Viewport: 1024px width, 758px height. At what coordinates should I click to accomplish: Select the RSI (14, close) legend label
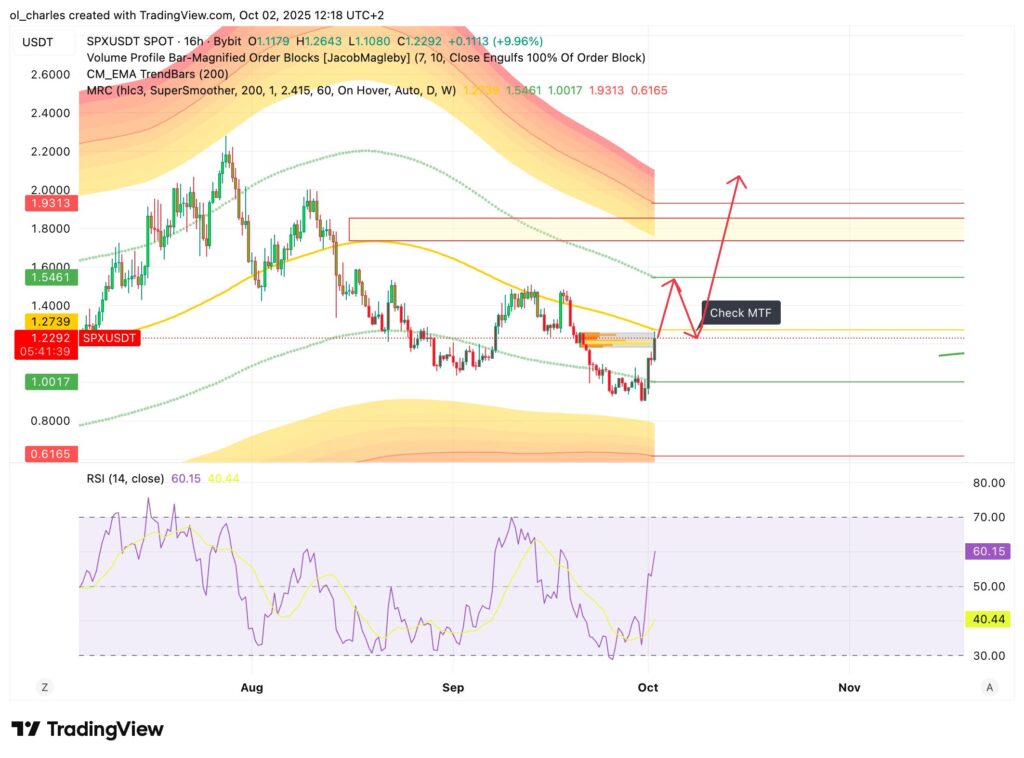(128, 478)
